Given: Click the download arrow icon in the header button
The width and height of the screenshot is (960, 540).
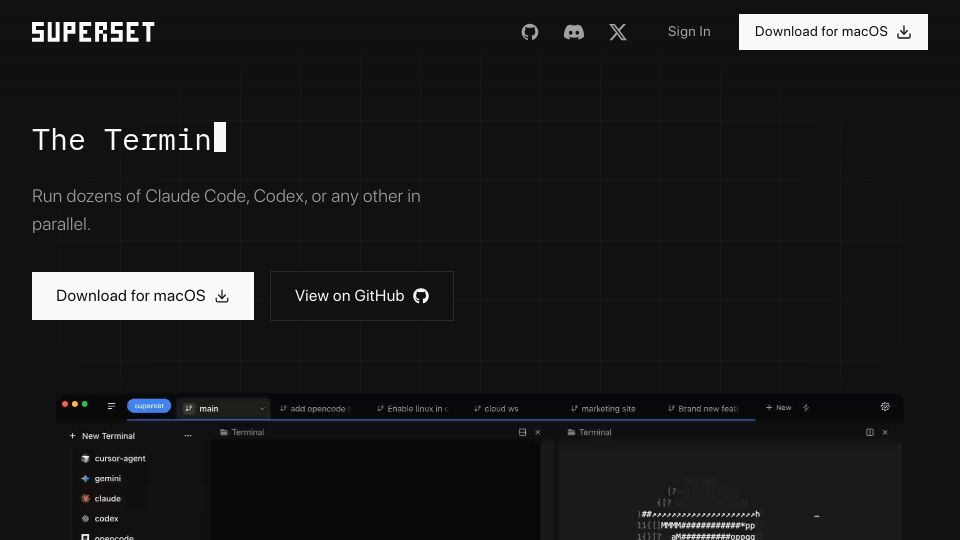Looking at the screenshot, I should (x=904, y=32).
